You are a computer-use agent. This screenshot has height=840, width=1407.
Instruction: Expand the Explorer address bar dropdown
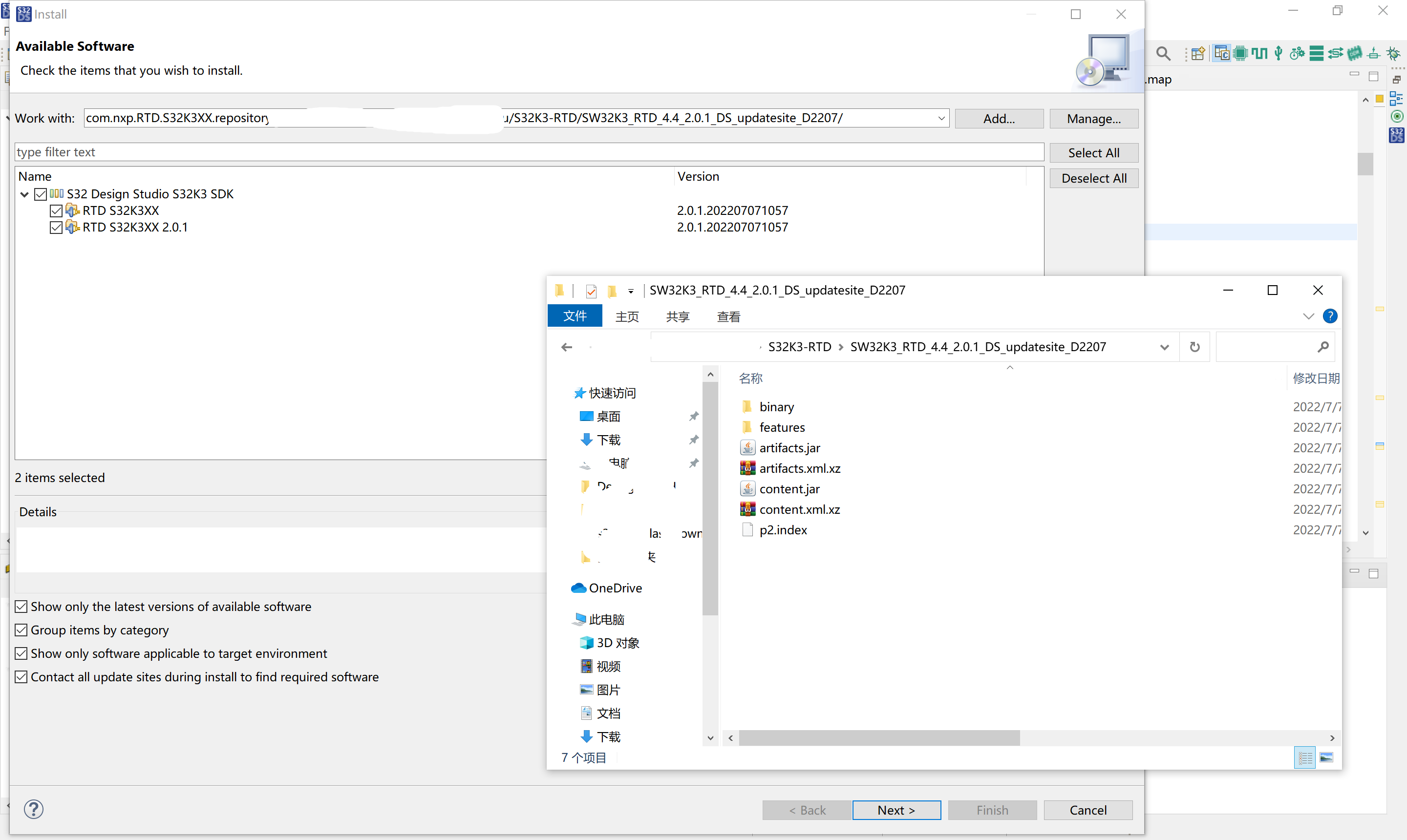point(1165,346)
